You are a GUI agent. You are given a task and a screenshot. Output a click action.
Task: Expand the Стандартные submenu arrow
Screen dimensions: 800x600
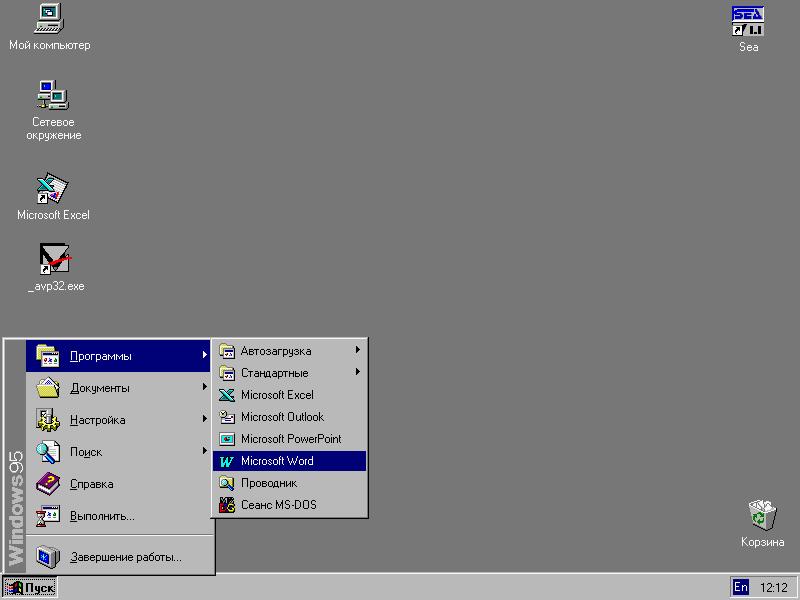coord(358,372)
